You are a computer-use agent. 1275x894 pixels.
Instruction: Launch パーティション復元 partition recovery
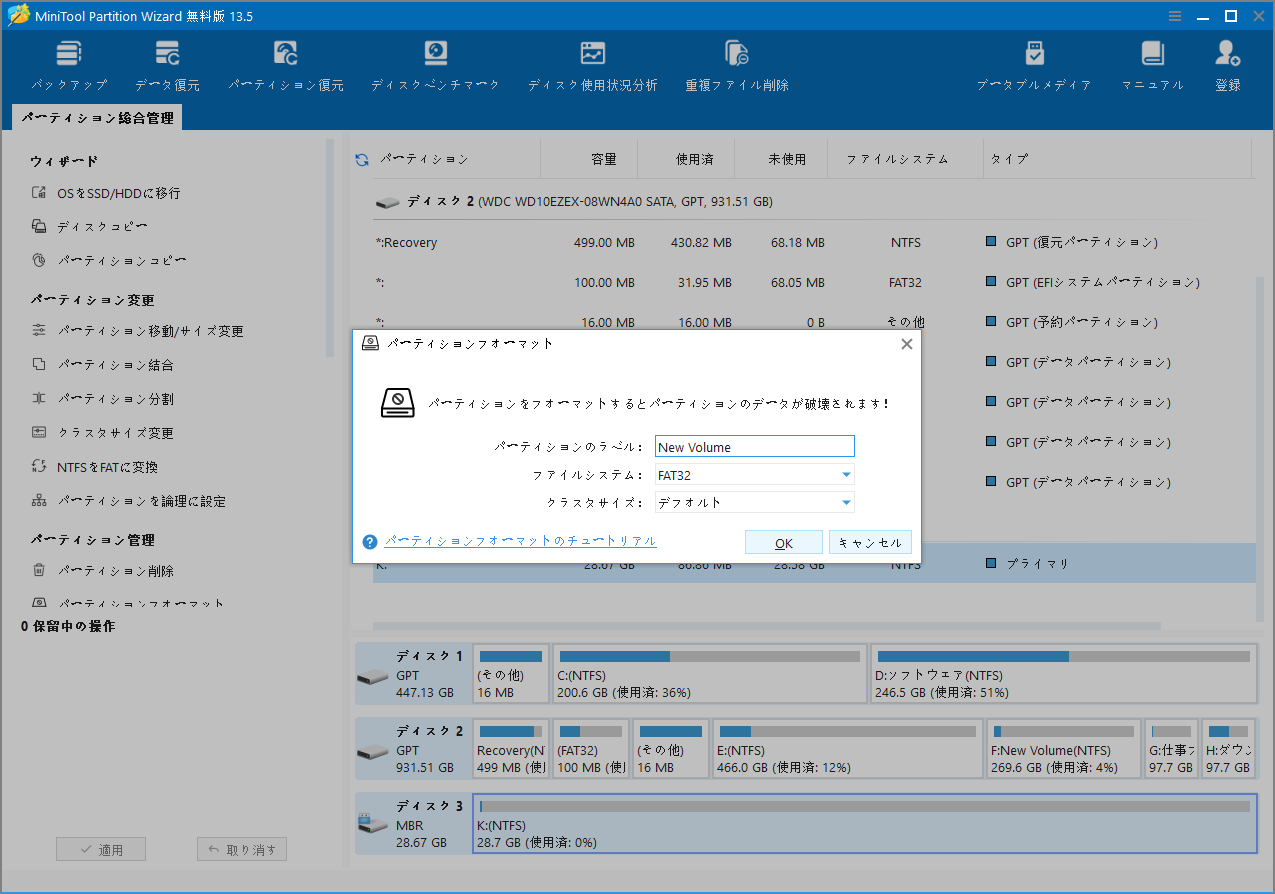pos(285,63)
